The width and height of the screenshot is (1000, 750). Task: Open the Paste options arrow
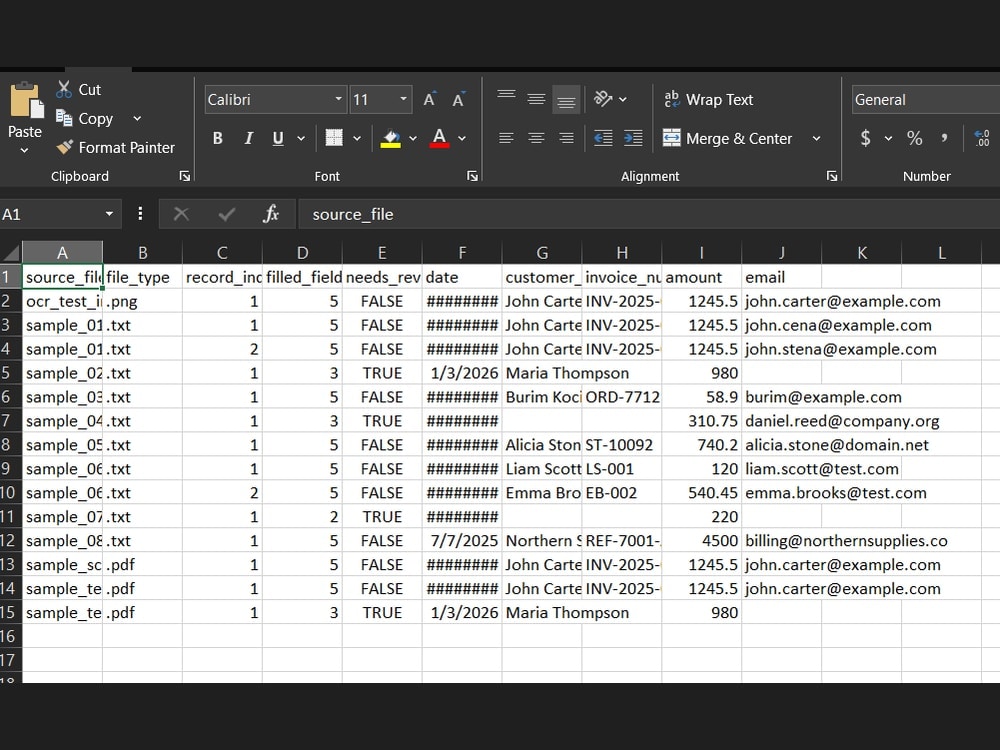(x=24, y=151)
